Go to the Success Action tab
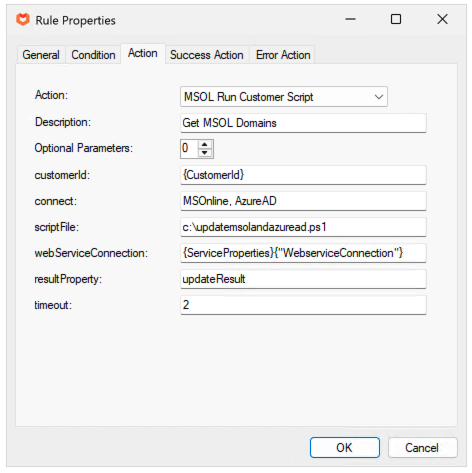 click(207, 55)
